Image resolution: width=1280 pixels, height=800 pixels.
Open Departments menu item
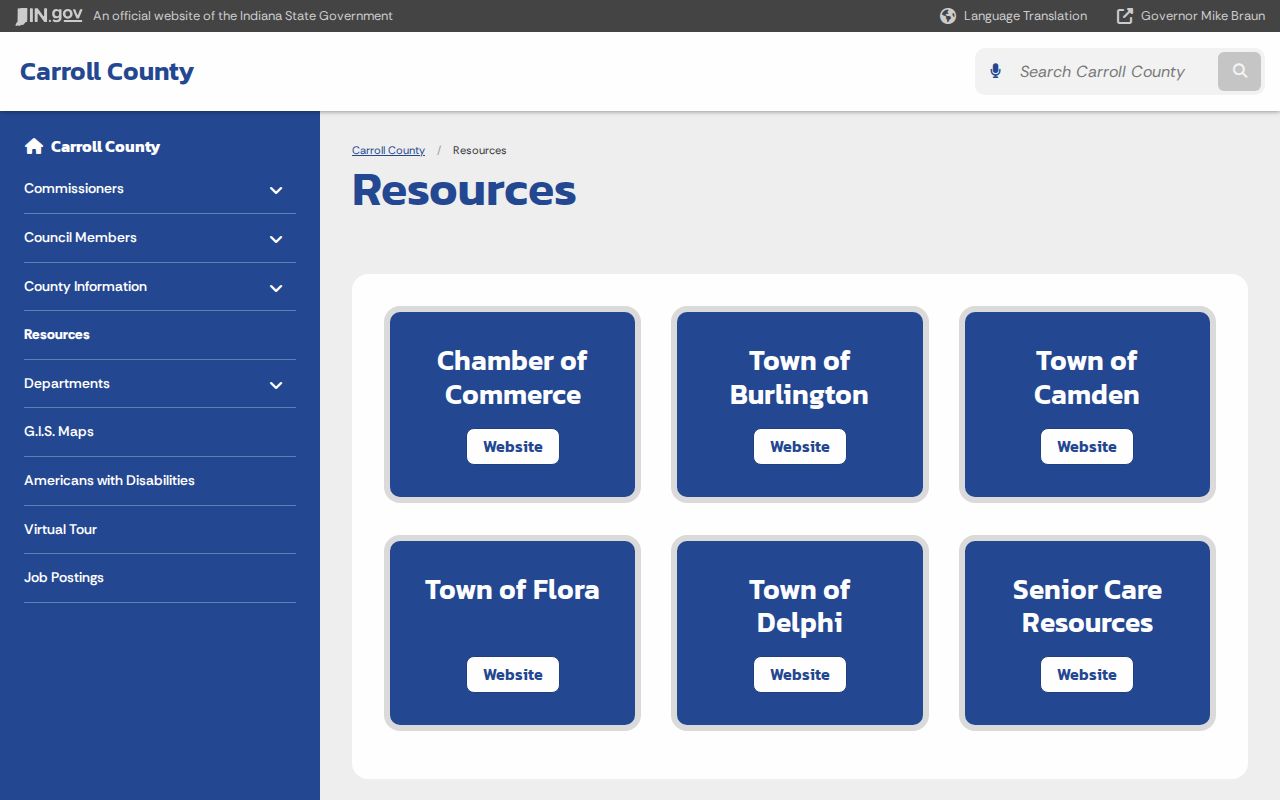tap(67, 384)
